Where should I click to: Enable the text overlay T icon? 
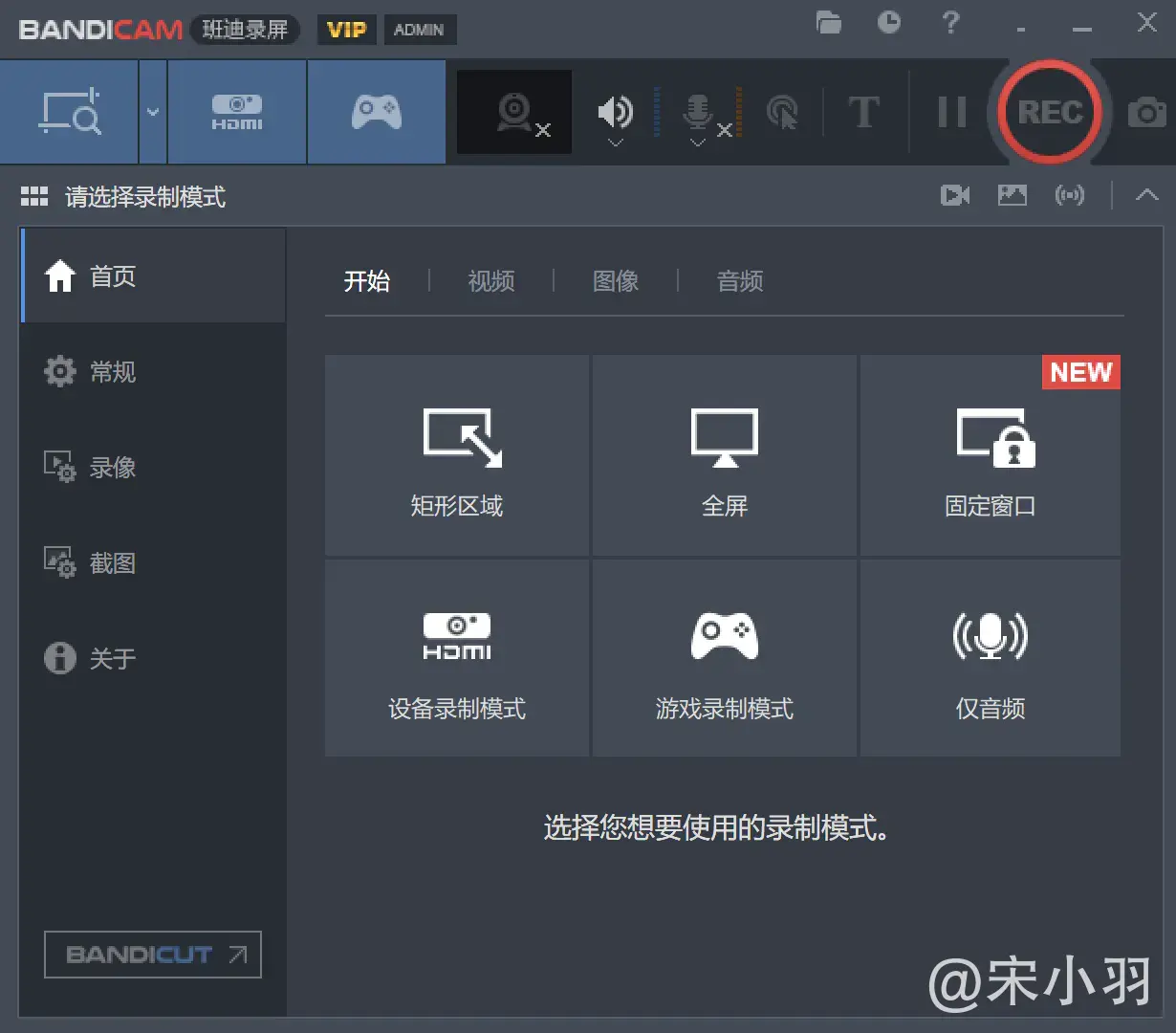pyautogui.click(x=863, y=113)
